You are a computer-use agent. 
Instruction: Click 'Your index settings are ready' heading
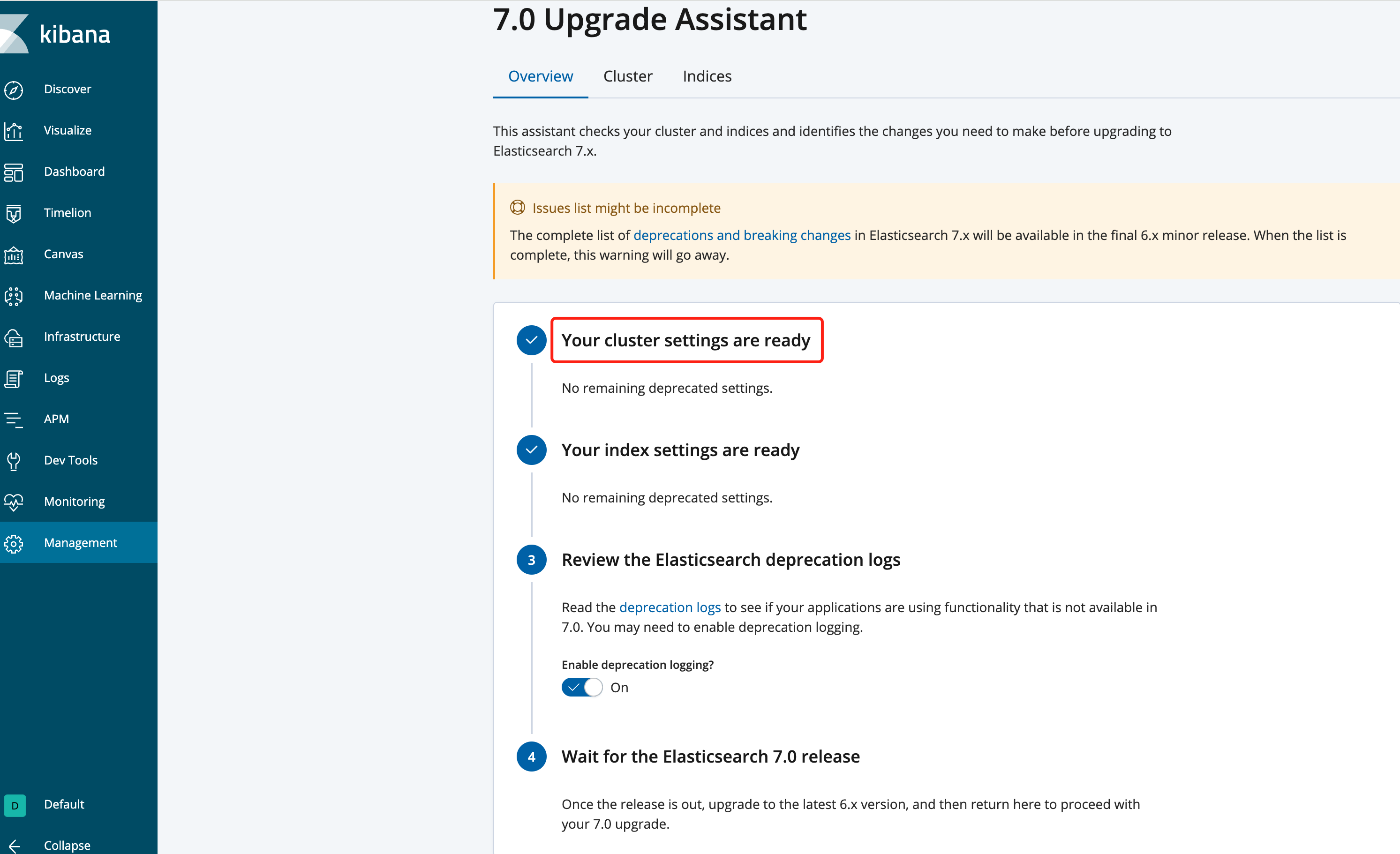(x=680, y=449)
